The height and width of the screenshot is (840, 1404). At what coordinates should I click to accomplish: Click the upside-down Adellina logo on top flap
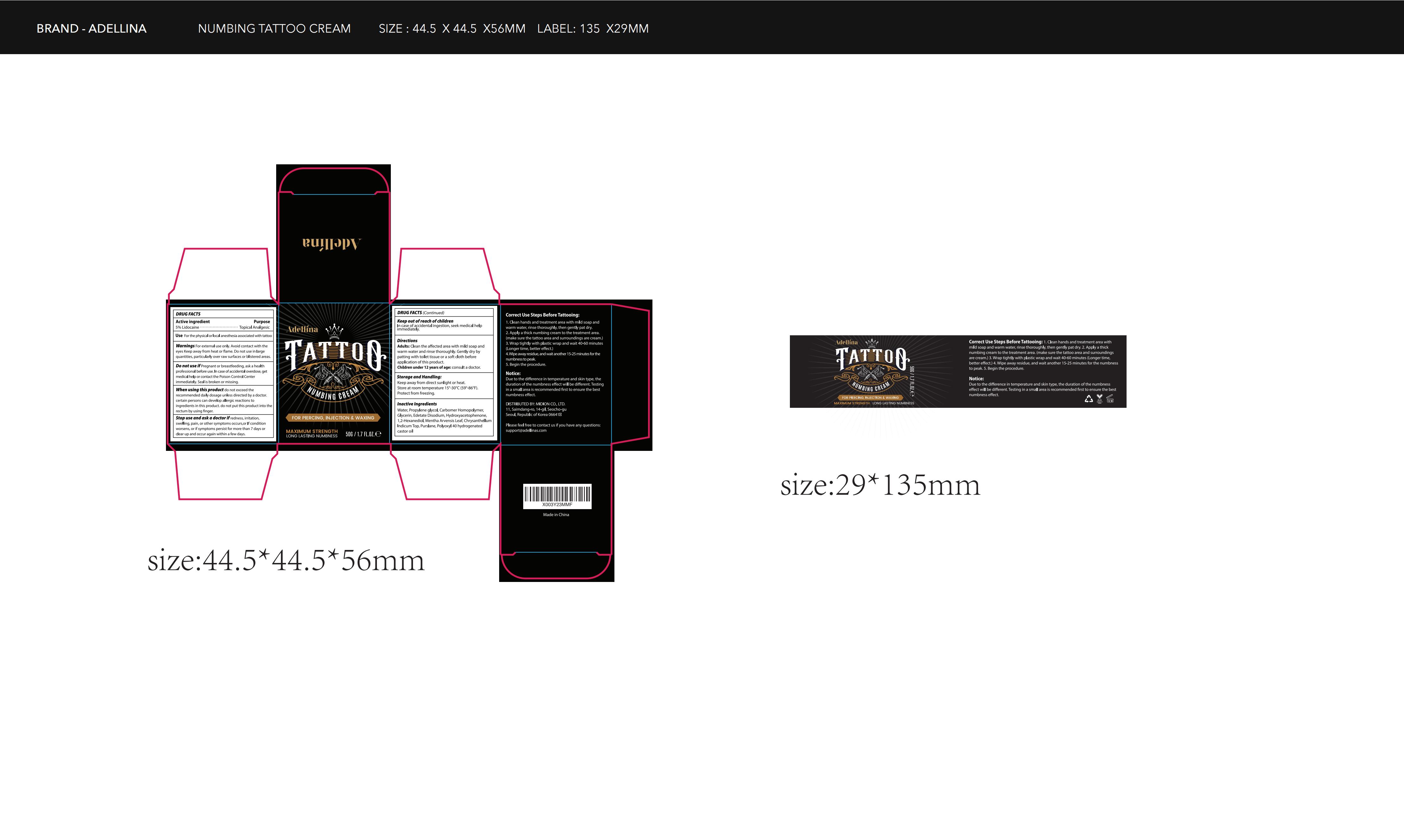click(332, 244)
